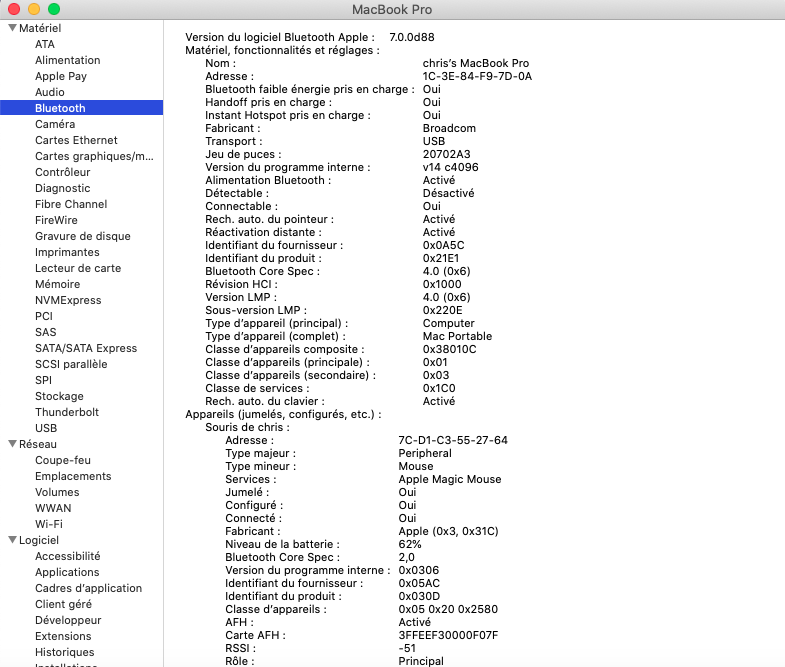Select SPI in the sidebar

coord(44,380)
